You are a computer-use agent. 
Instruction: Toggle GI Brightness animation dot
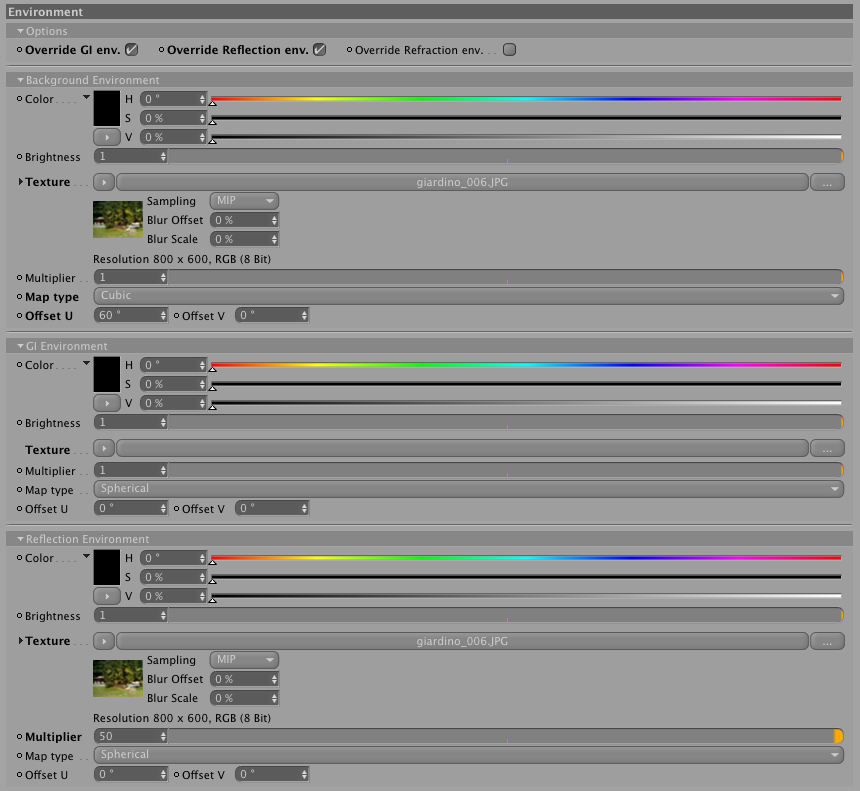tap(20, 423)
